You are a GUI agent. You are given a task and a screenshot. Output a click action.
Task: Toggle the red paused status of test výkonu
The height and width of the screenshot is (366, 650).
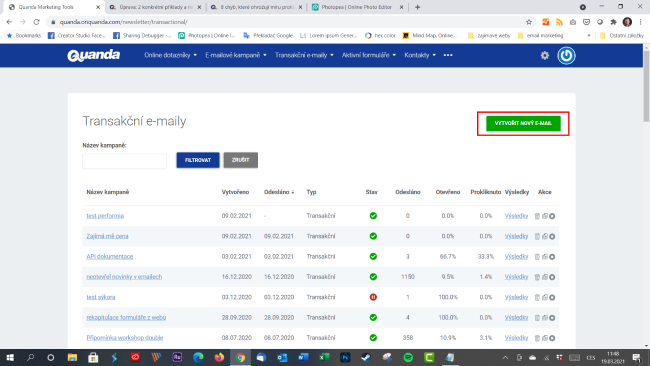click(x=373, y=297)
